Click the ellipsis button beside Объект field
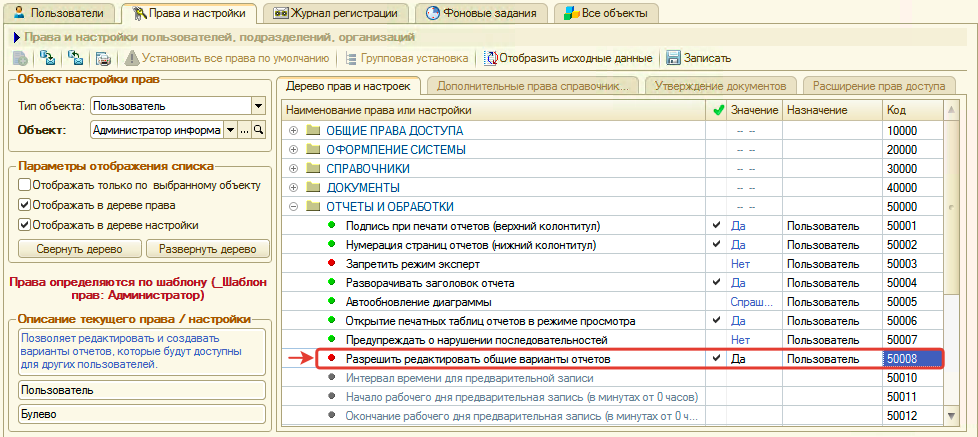This screenshot has height=437, width=978. point(244,130)
